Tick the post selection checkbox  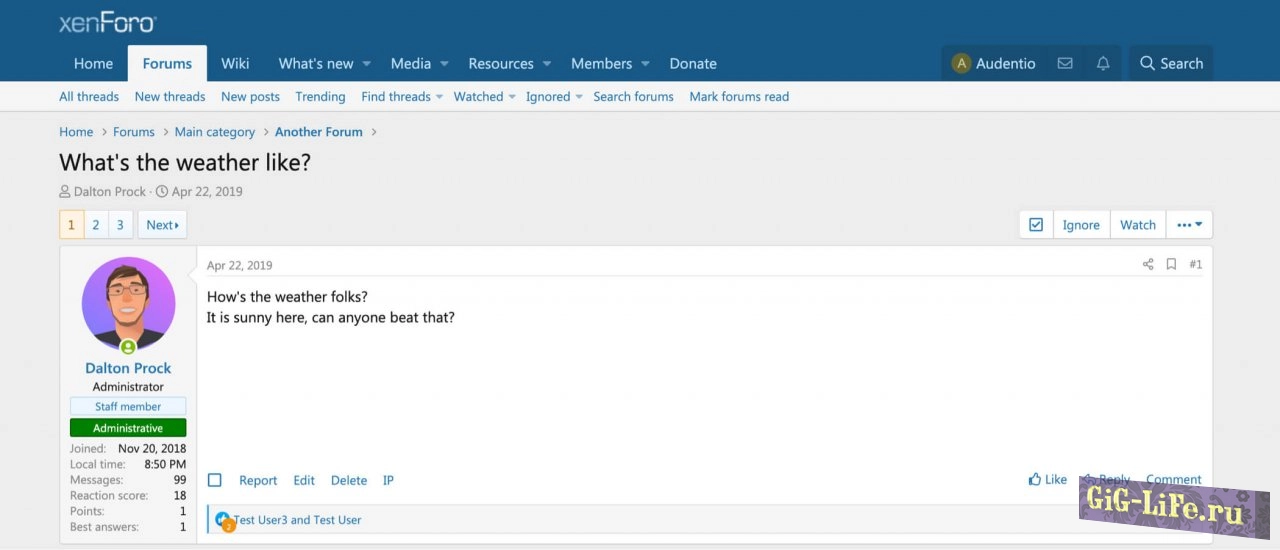coord(215,481)
